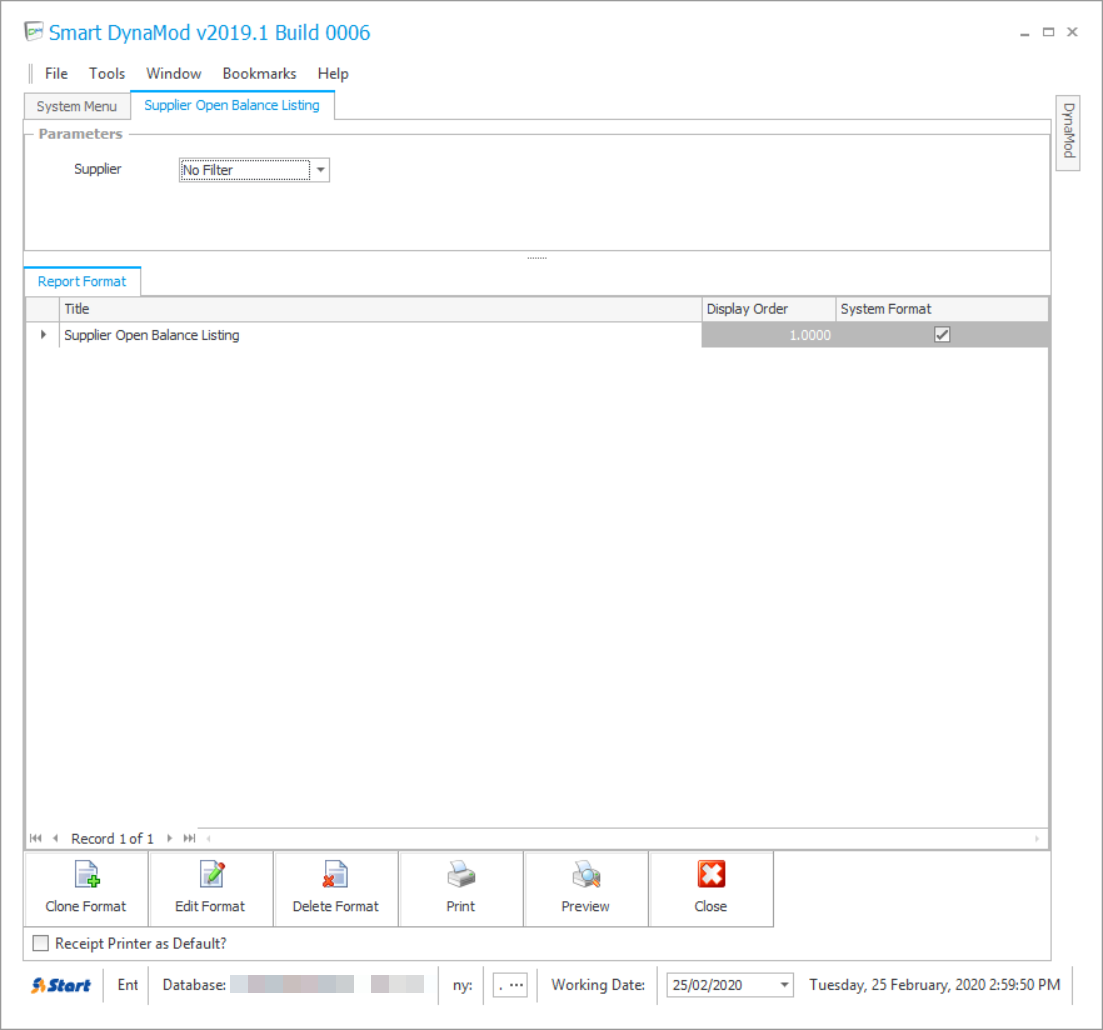Switch to the System Menu tab
The height and width of the screenshot is (1030, 1103).
pyautogui.click(x=77, y=106)
